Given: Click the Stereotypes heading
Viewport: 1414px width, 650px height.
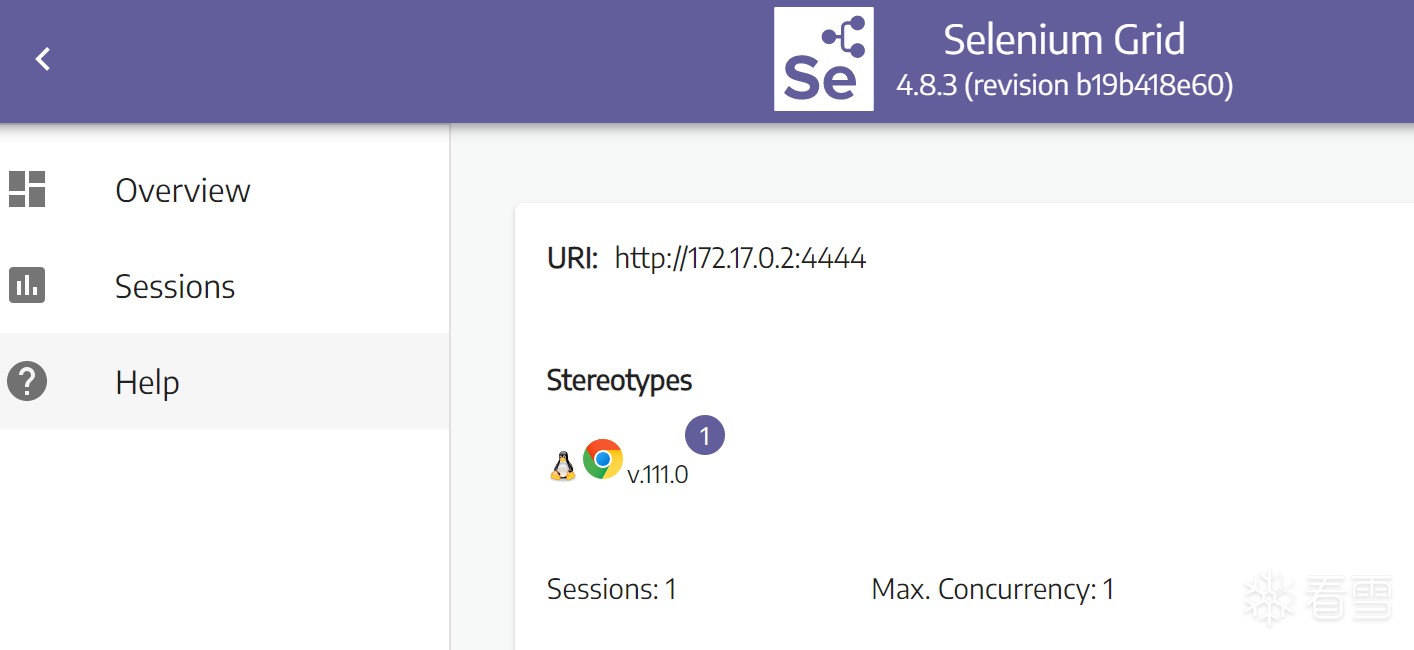Looking at the screenshot, I should click(x=619, y=380).
